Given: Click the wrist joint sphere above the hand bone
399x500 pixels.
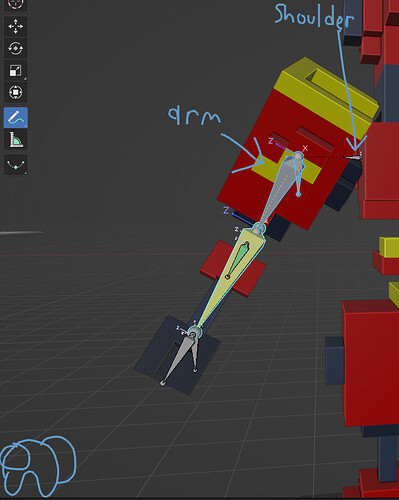Looking at the screenshot, I should click(x=194, y=332).
